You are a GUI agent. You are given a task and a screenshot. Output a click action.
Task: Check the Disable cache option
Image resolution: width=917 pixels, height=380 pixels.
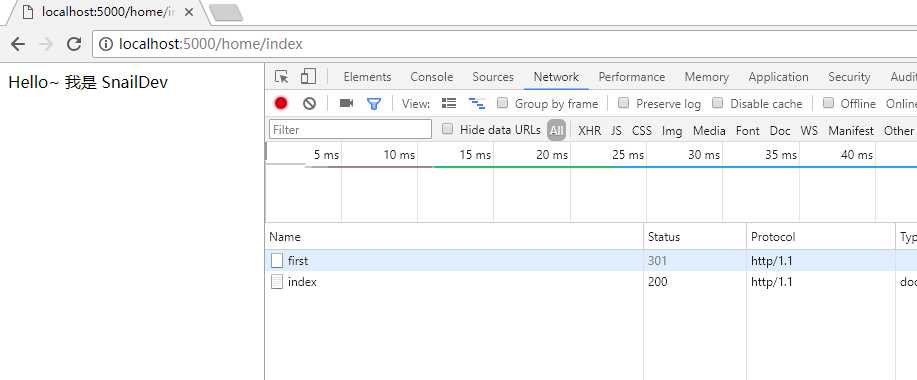[718, 103]
